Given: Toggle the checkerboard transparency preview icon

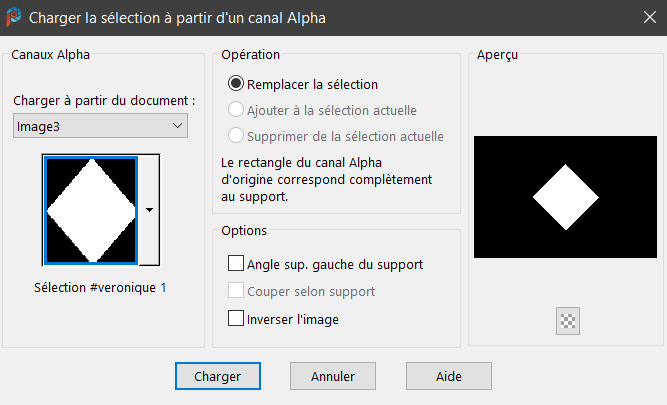Looking at the screenshot, I should (569, 321).
